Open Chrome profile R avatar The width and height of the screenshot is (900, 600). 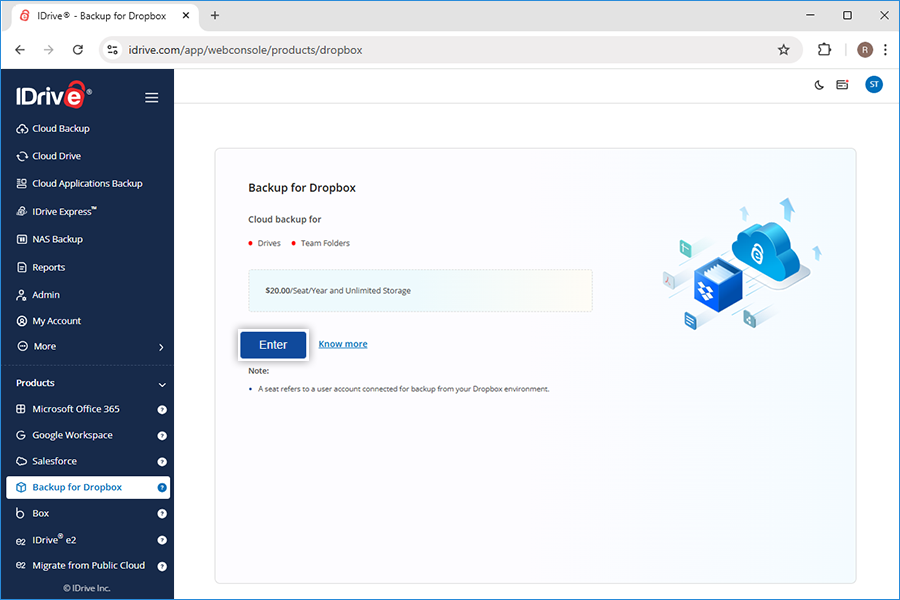click(x=864, y=50)
